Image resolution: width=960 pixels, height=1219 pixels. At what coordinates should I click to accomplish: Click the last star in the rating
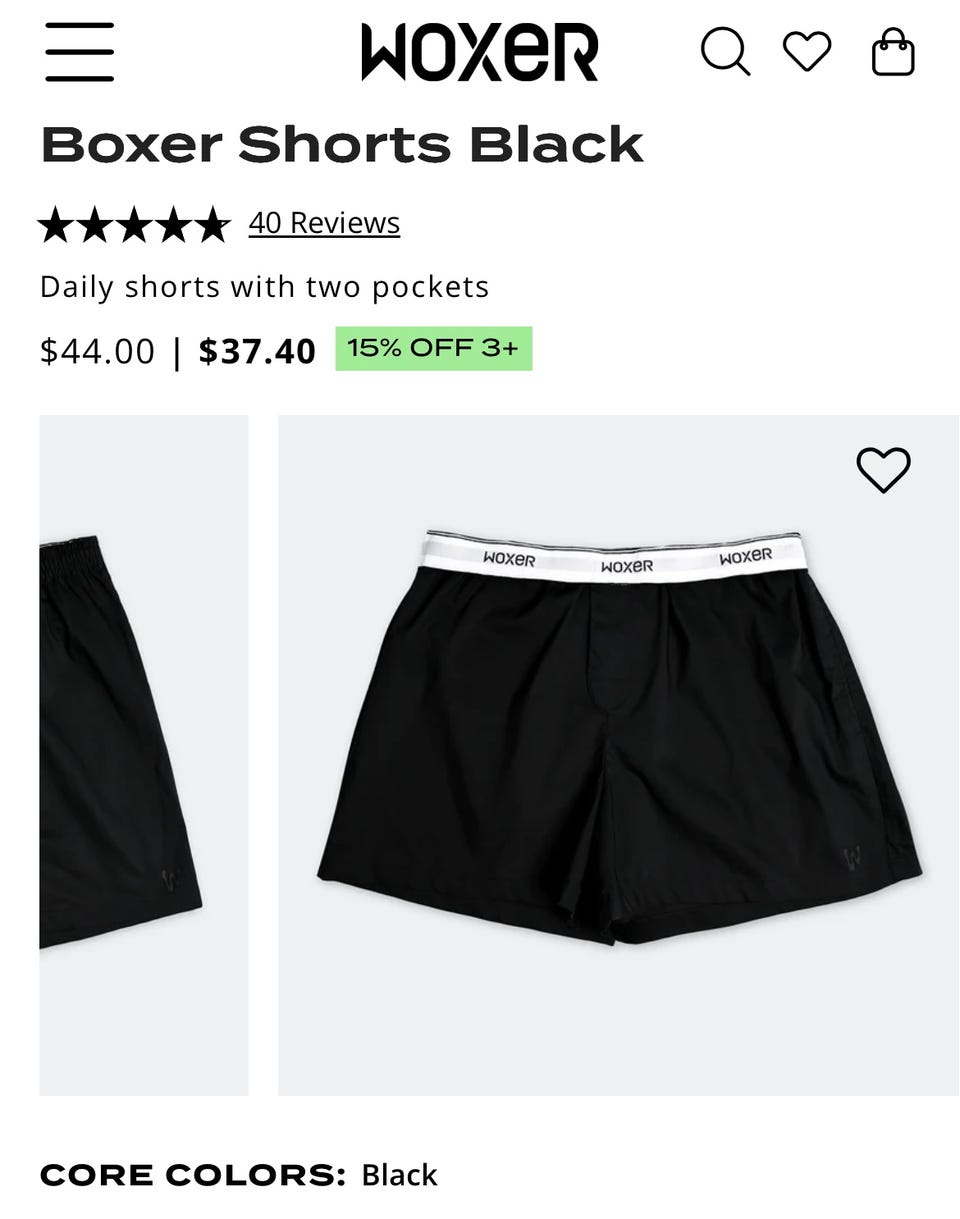(212, 224)
